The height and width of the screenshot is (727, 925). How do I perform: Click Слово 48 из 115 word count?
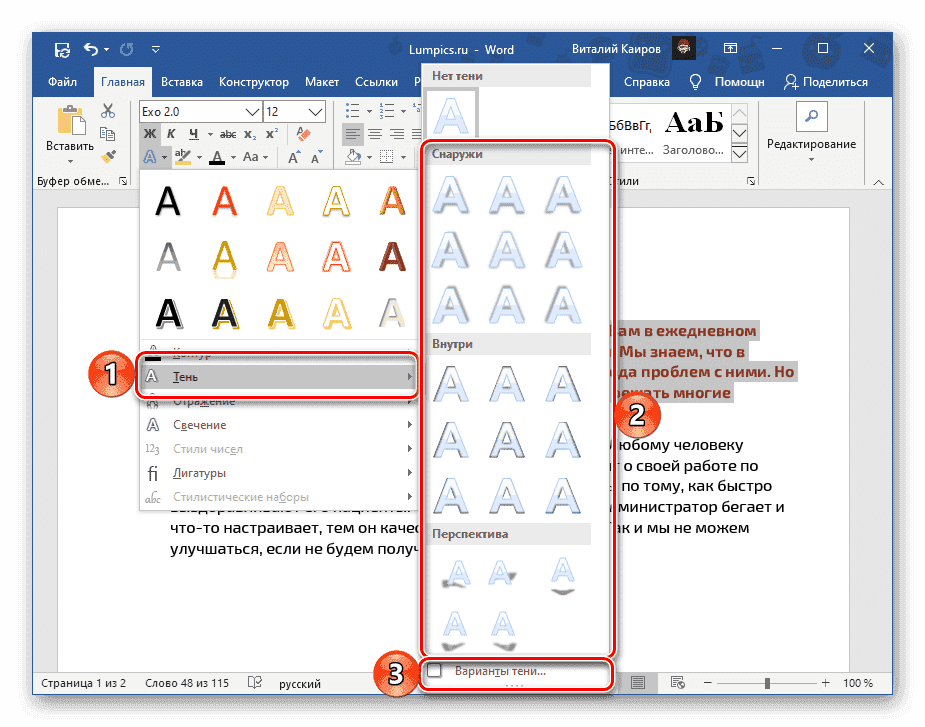(x=190, y=682)
